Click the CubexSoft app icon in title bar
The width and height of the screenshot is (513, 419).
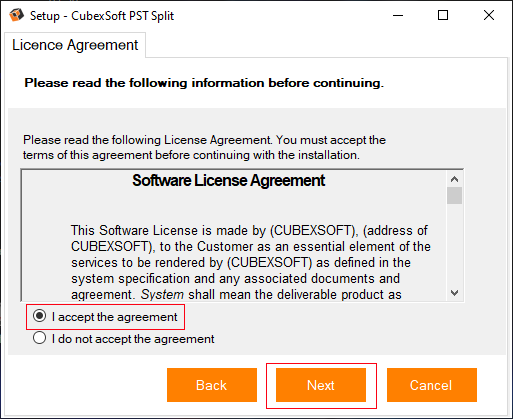(x=16, y=15)
